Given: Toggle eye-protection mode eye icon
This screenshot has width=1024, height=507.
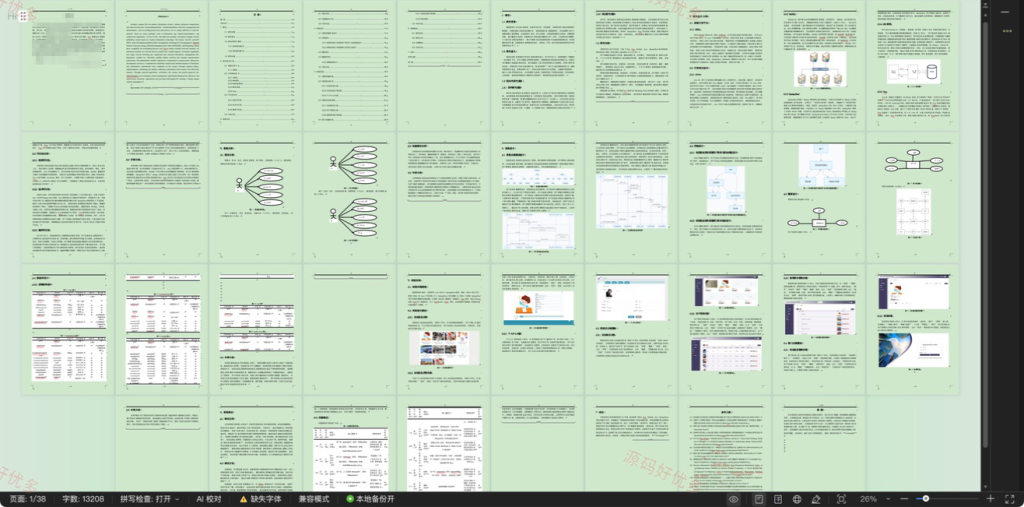Looking at the screenshot, I should click(x=733, y=499).
